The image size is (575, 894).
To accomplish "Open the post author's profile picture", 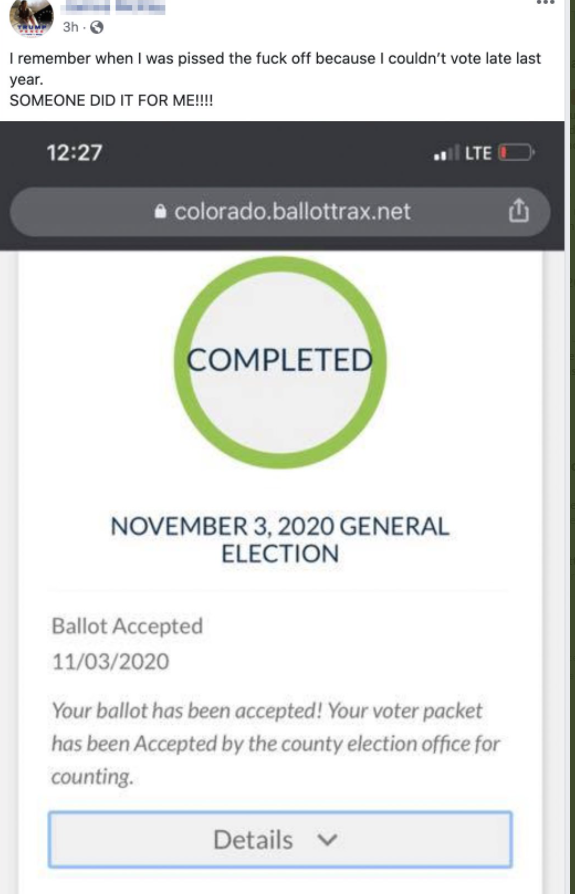I will 31,17.
